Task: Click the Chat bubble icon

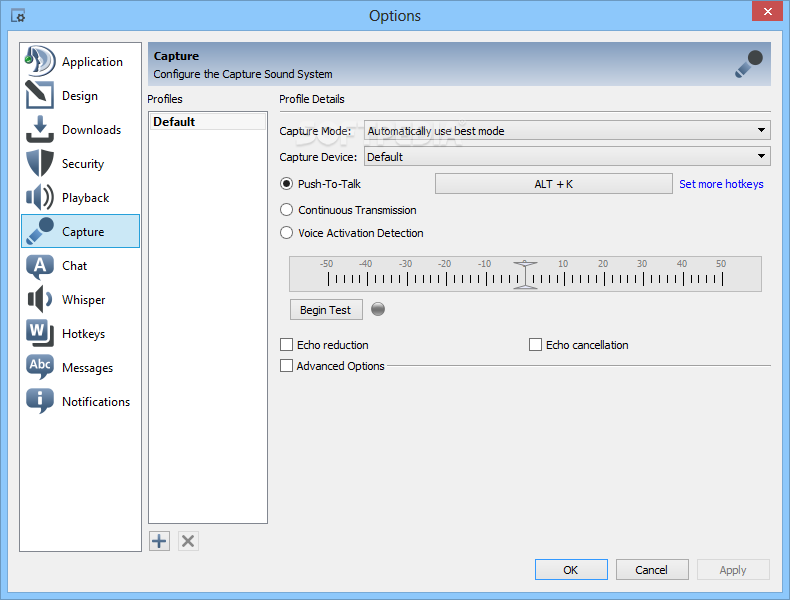Action: tap(40, 265)
